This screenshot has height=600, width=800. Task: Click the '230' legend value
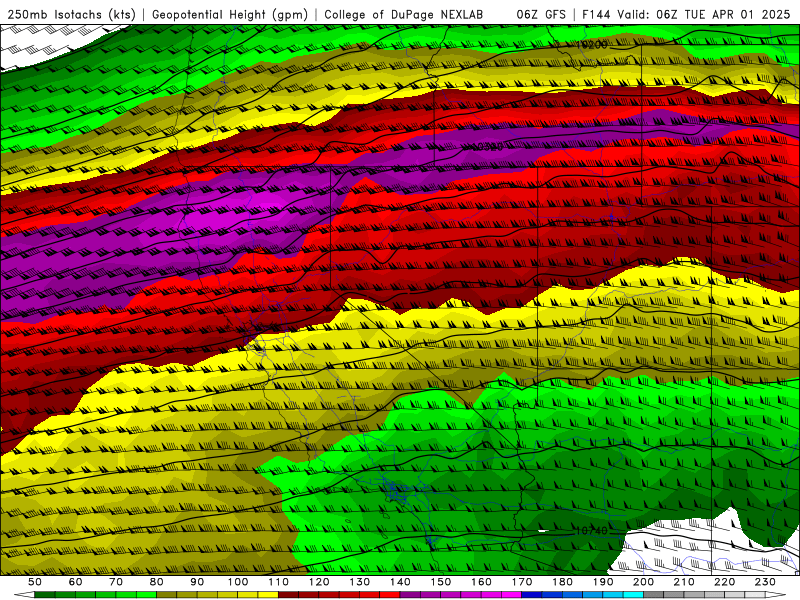click(x=765, y=582)
